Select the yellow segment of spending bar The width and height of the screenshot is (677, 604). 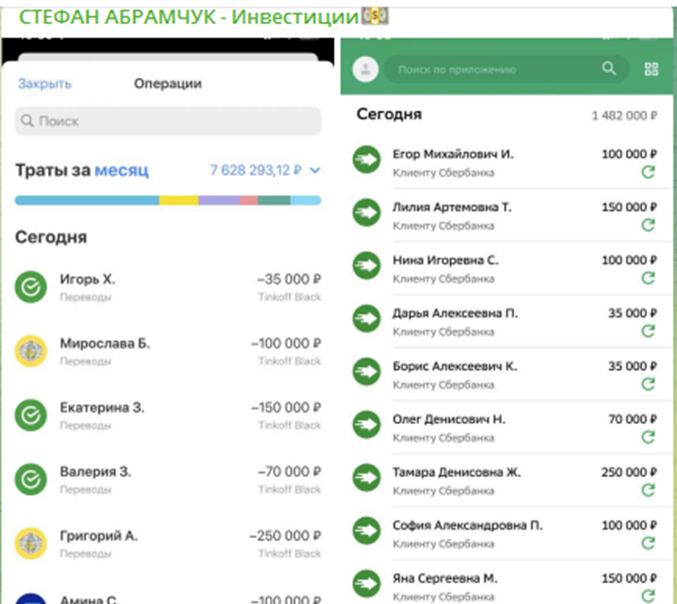179,200
